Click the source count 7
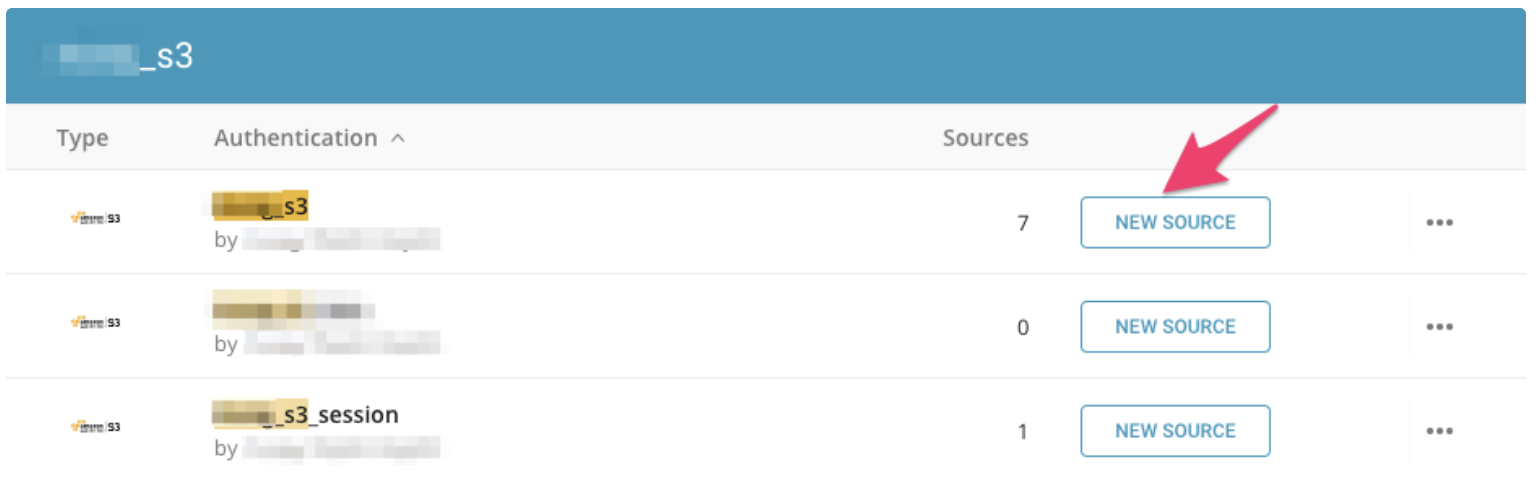1536x496 pixels. click(x=1022, y=223)
